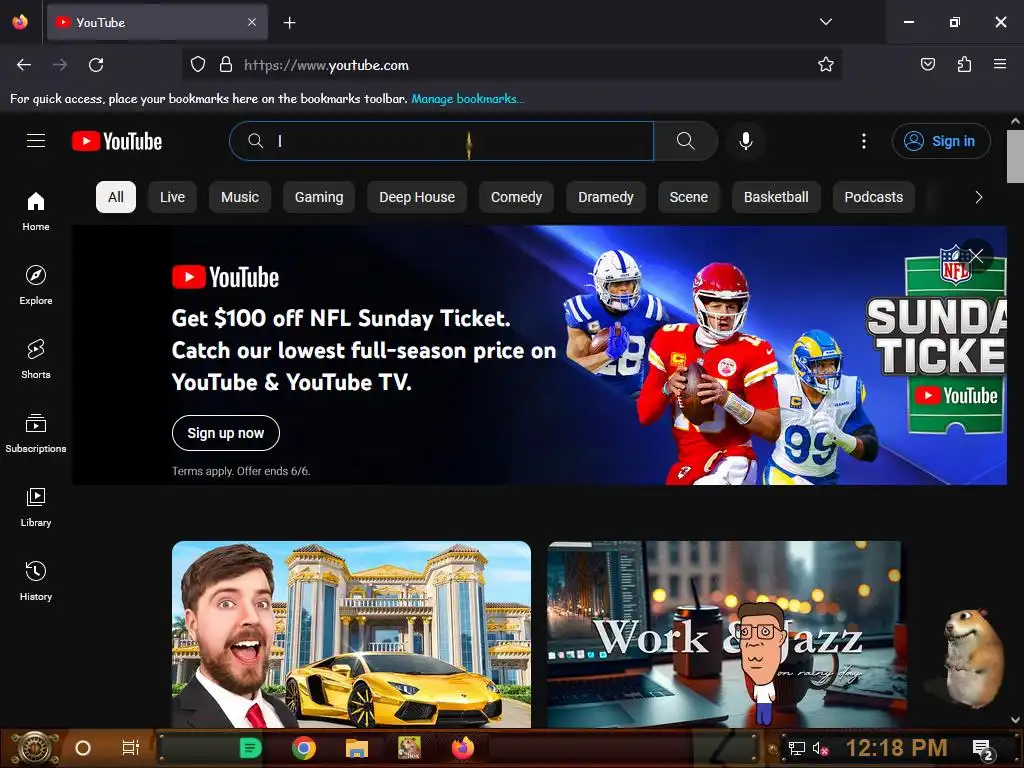Viewport: 1024px width, 768px height.
Task: Expand the list all tabs dropdown
Action: [825, 22]
